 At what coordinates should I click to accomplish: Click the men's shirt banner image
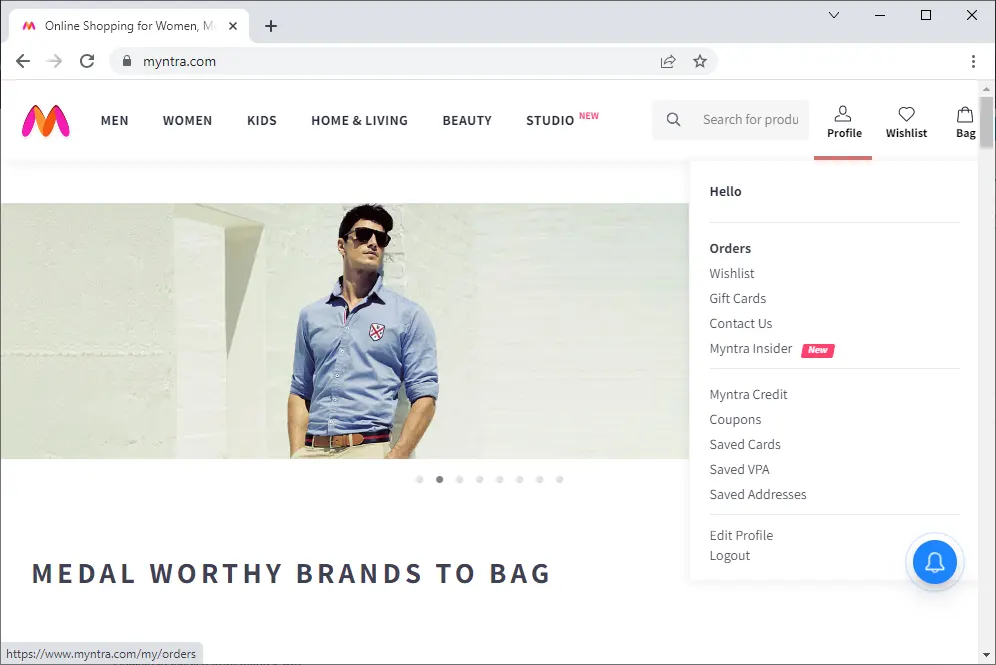point(345,331)
